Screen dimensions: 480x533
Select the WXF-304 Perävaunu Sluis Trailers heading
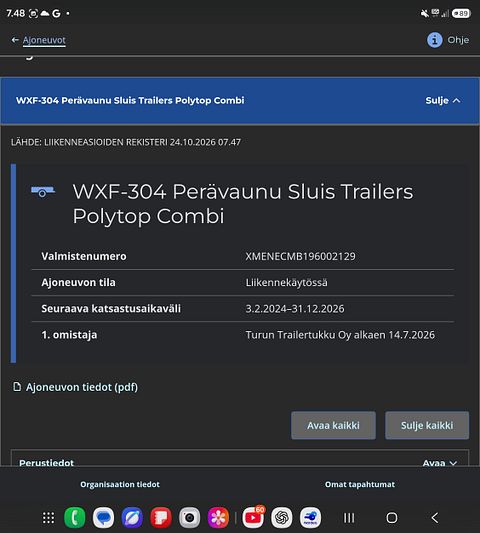pos(243,204)
